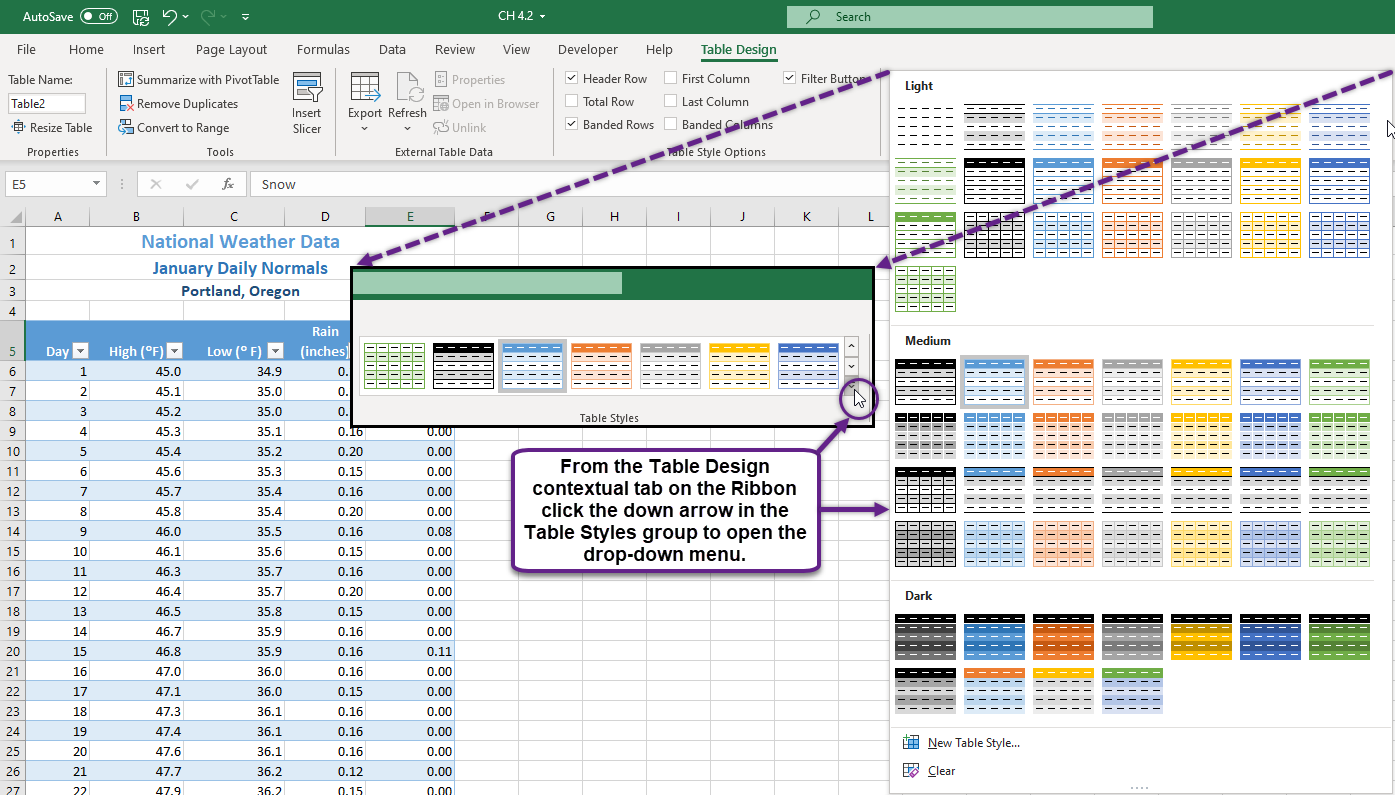Toggle the Banded Rows checkbox
The height and width of the screenshot is (795, 1395).
tap(571, 124)
